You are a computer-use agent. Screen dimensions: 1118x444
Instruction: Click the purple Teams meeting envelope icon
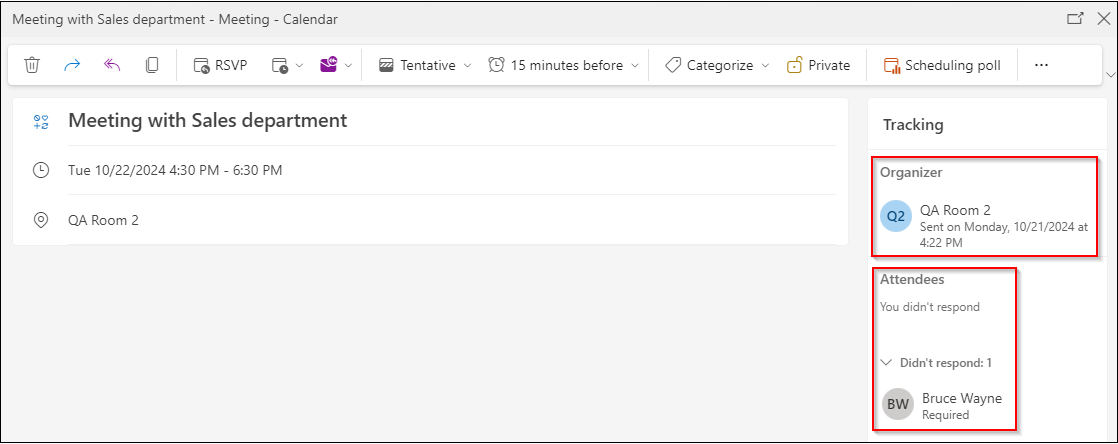coord(328,66)
